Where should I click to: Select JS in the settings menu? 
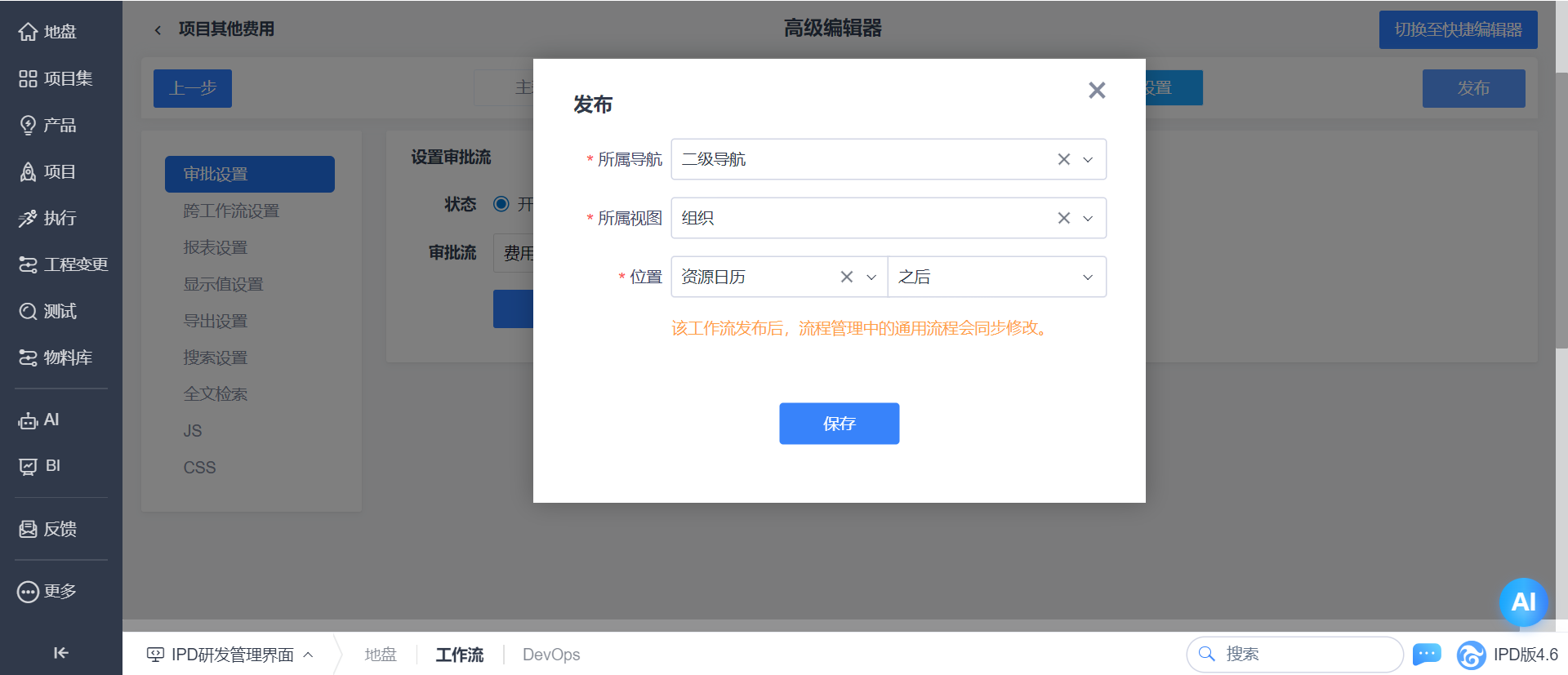[193, 430]
